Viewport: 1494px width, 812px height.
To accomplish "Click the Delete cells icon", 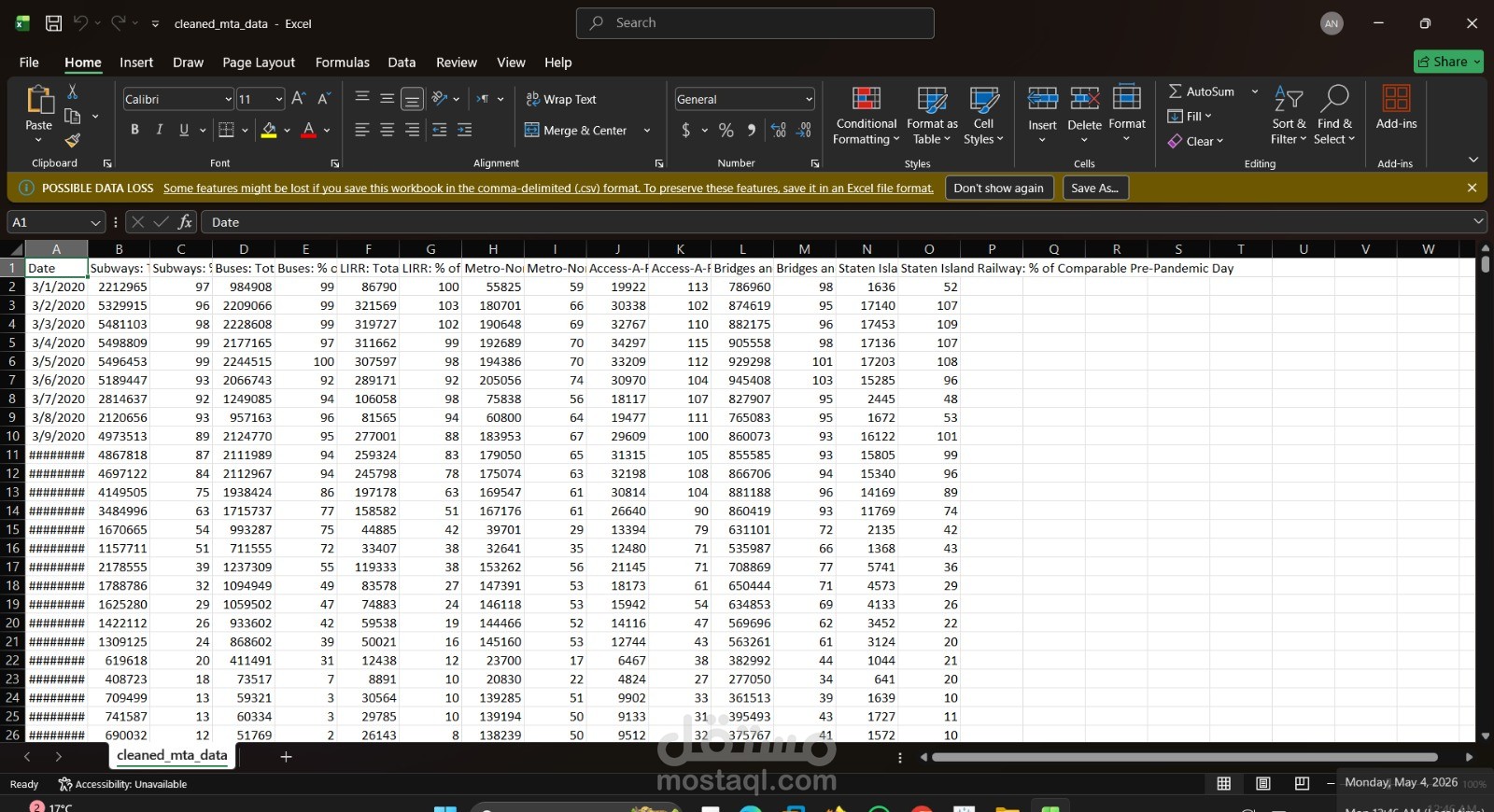I will click(1084, 98).
